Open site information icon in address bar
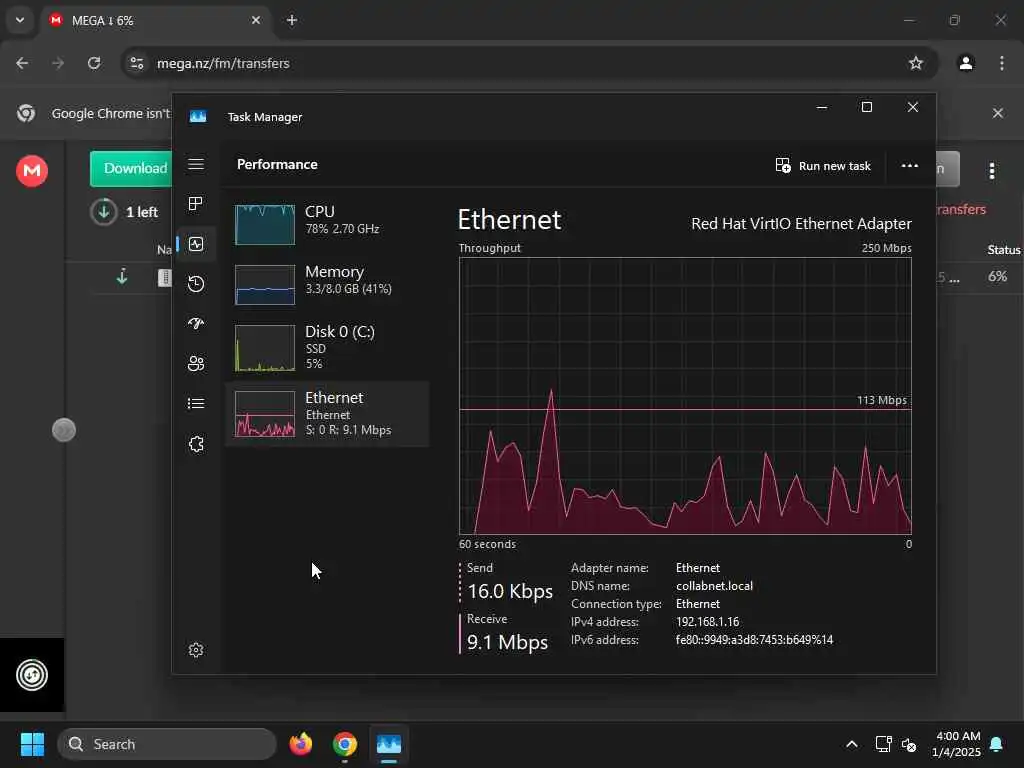This screenshot has height=768, width=1024. pyautogui.click(x=137, y=63)
